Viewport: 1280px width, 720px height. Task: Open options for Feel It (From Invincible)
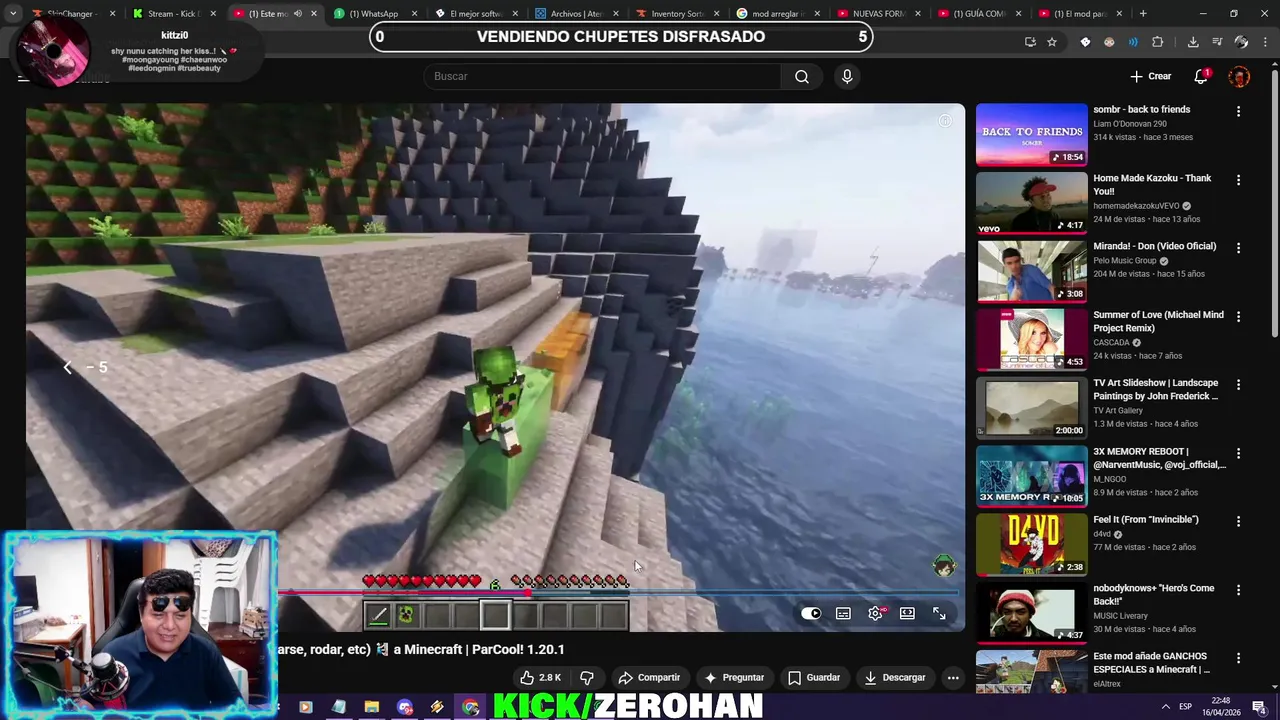1239,522
